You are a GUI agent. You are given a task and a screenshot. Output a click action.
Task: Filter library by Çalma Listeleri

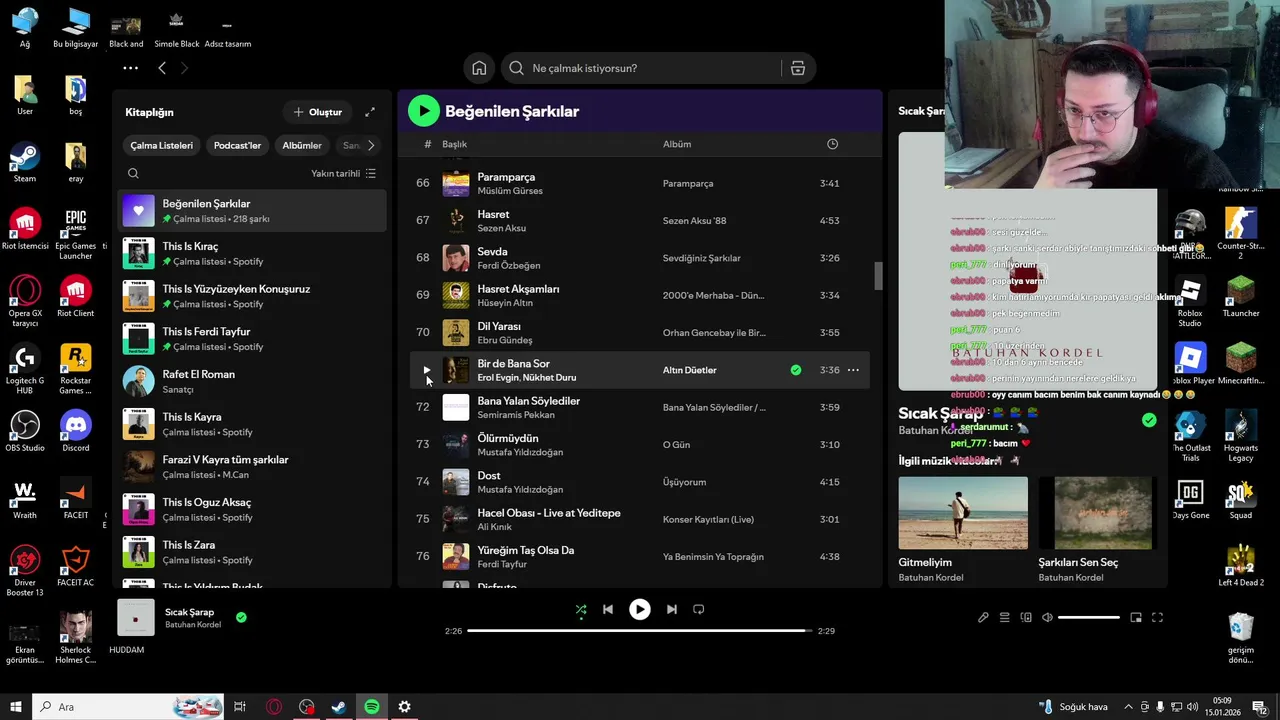pyautogui.click(x=161, y=145)
